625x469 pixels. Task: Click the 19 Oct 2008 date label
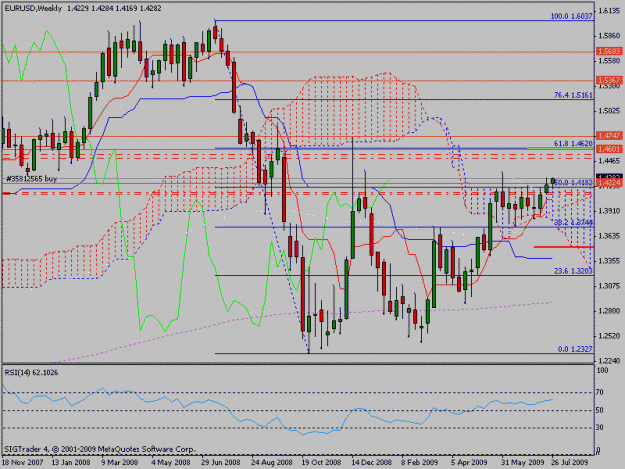(321, 462)
